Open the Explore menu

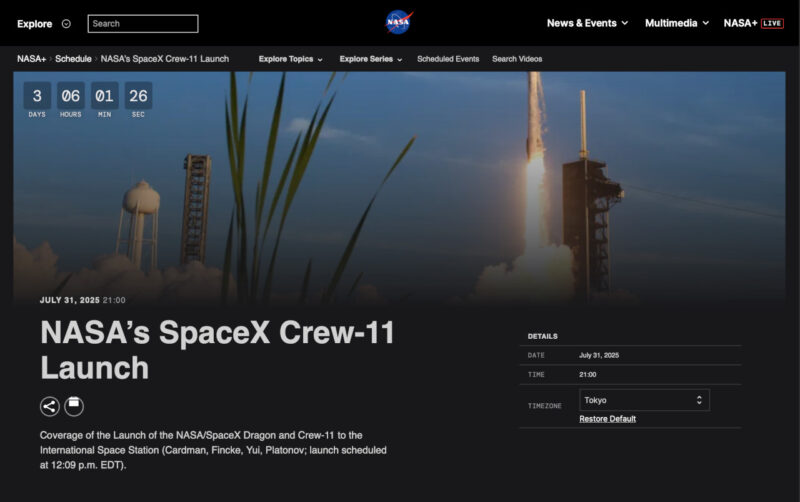pyautogui.click(x=35, y=23)
